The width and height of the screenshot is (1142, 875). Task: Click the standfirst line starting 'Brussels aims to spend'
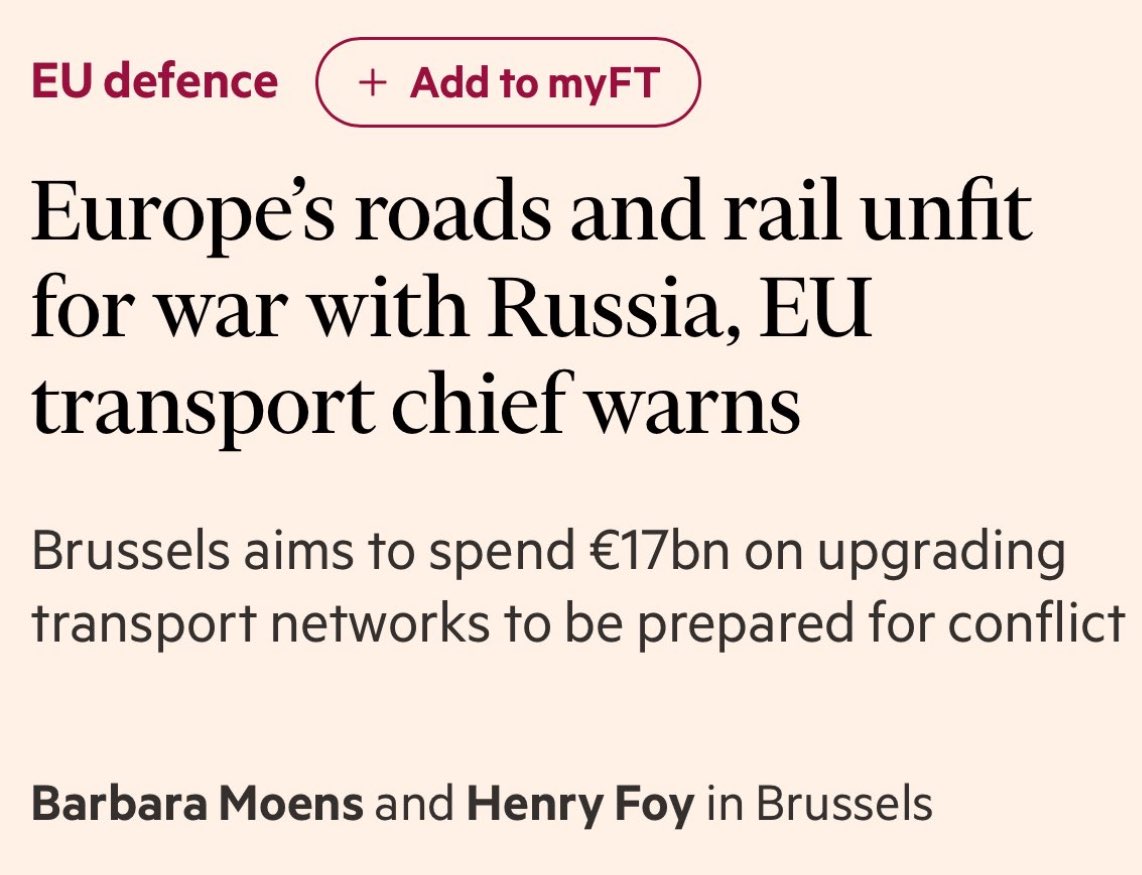(x=548, y=553)
